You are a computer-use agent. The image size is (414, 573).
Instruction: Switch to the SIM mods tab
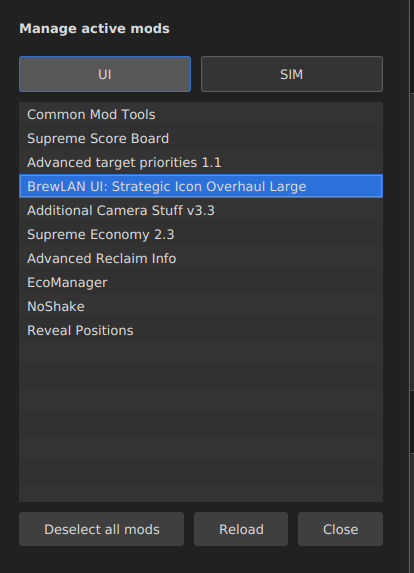(x=292, y=74)
